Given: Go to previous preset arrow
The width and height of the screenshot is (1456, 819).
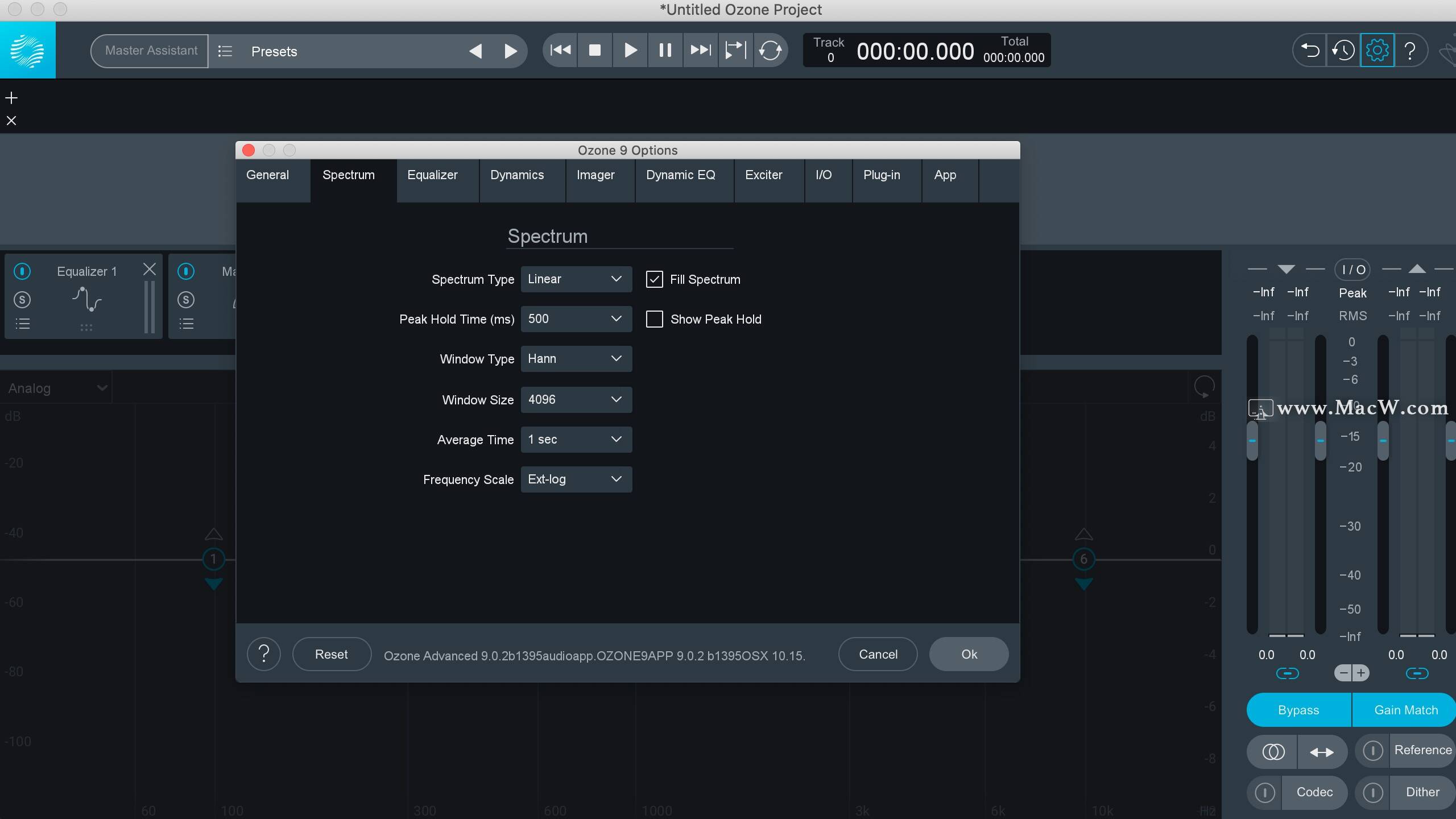Looking at the screenshot, I should [475, 51].
